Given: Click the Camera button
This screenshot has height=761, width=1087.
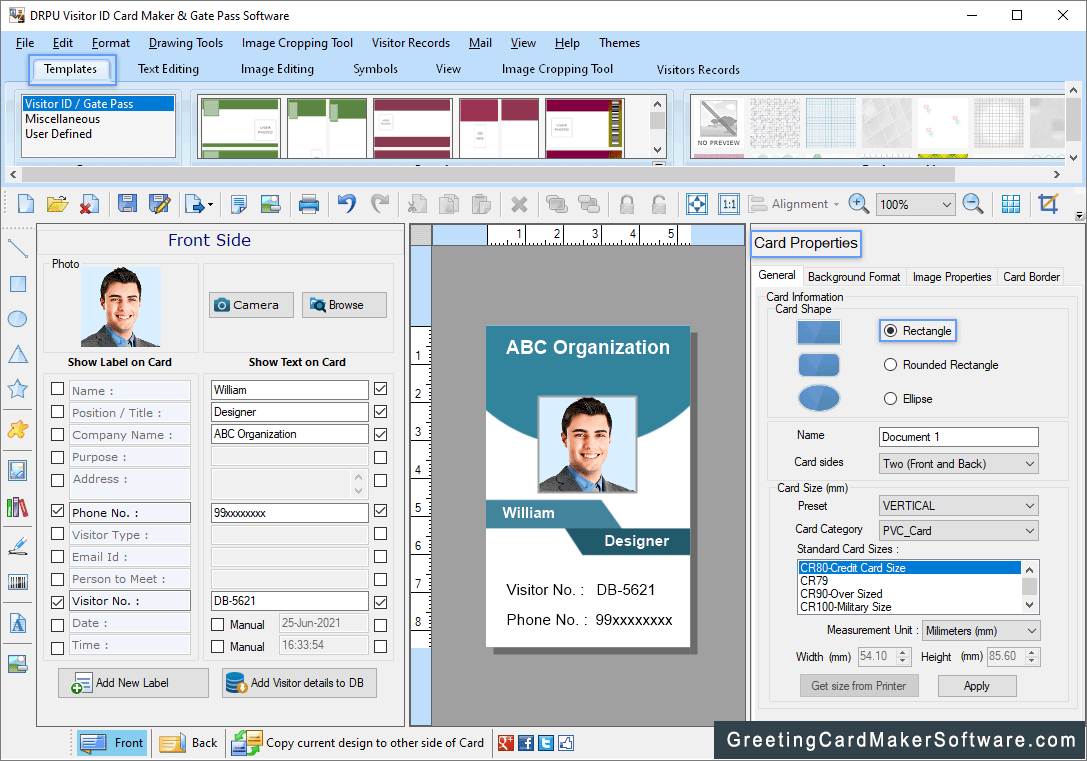Looking at the screenshot, I should tap(252, 305).
